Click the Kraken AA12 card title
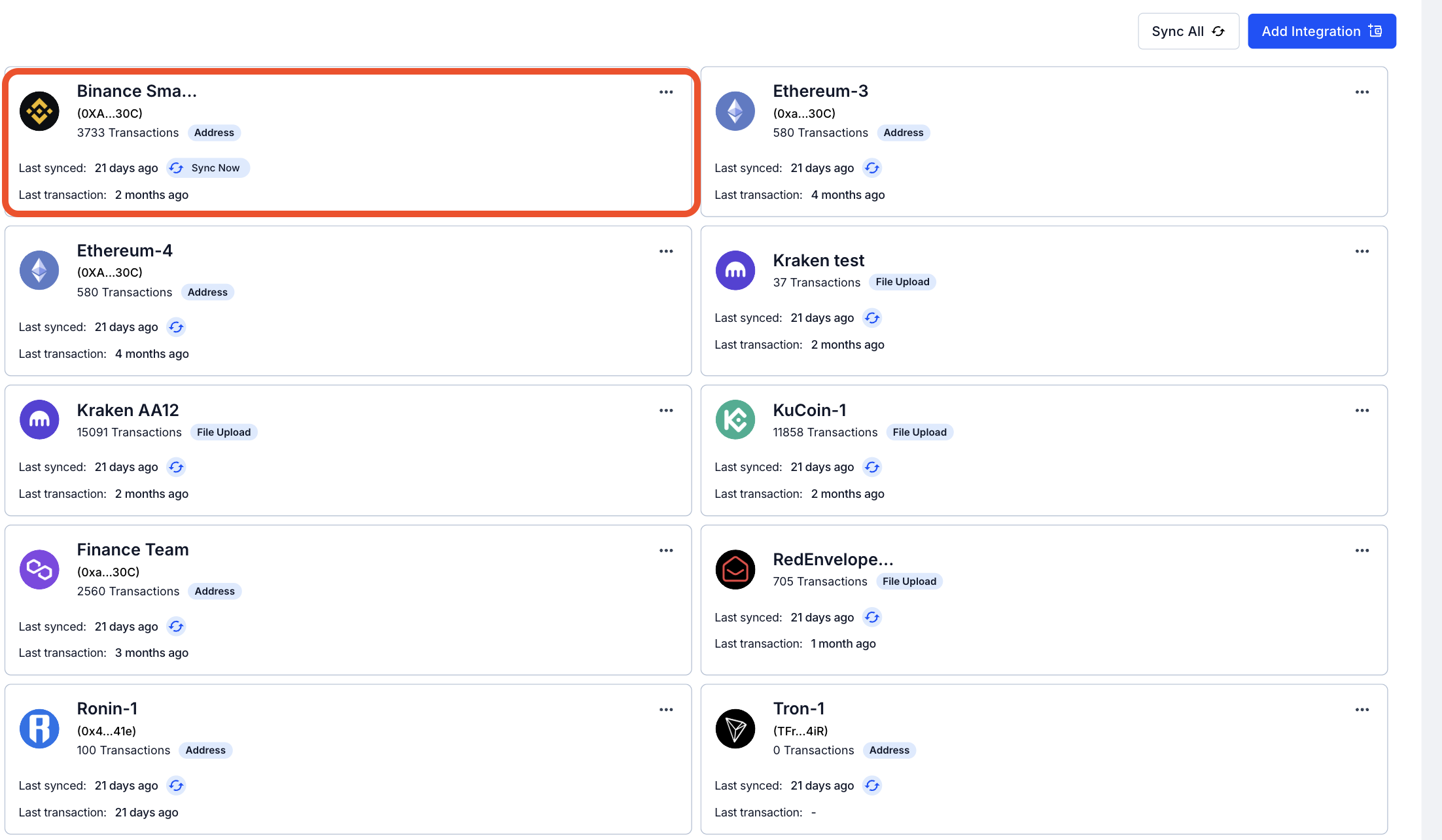Viewport: 1442px width, 840px height. click(x=128, y=410)
